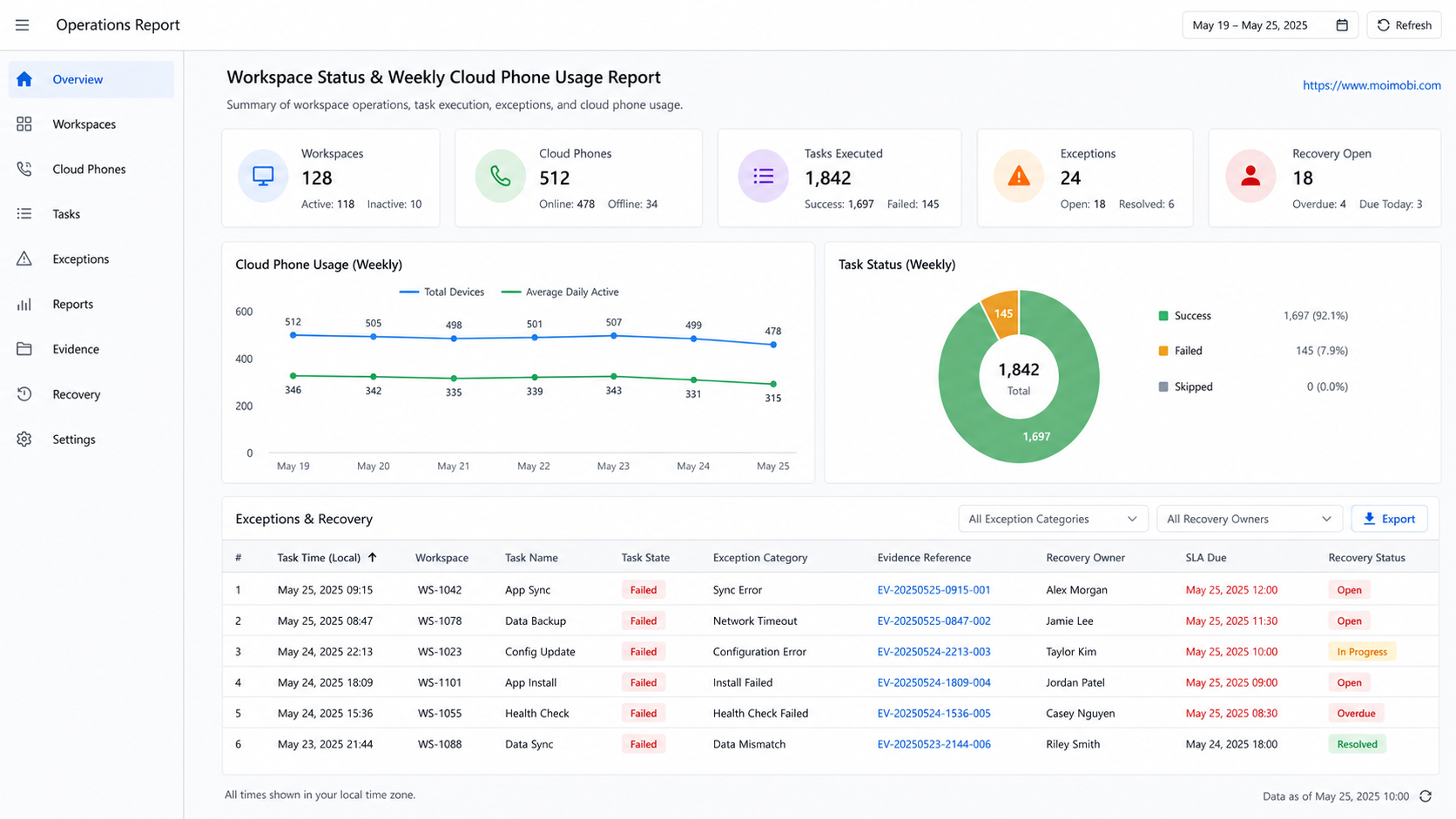Screen dimensions: 1456x819
Task: Click the SLA Due column header
Action: click(1205, 558)
